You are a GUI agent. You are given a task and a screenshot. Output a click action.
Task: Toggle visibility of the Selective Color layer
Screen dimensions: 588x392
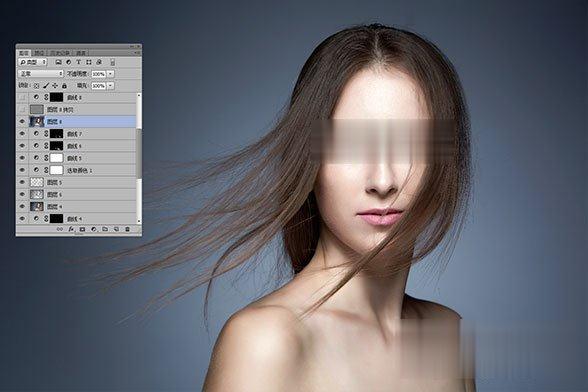click(22, 170)
